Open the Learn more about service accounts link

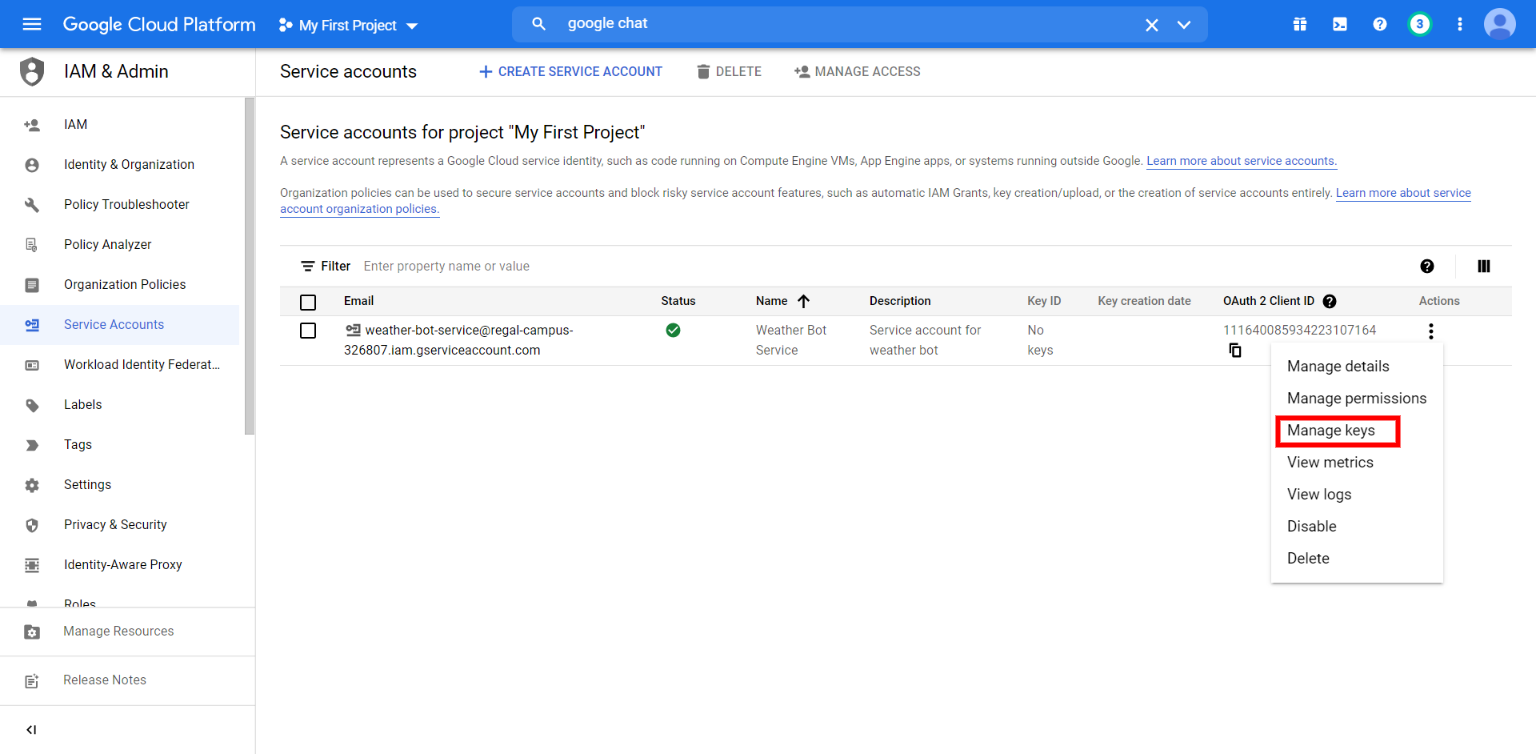[x=1240, y=160]
